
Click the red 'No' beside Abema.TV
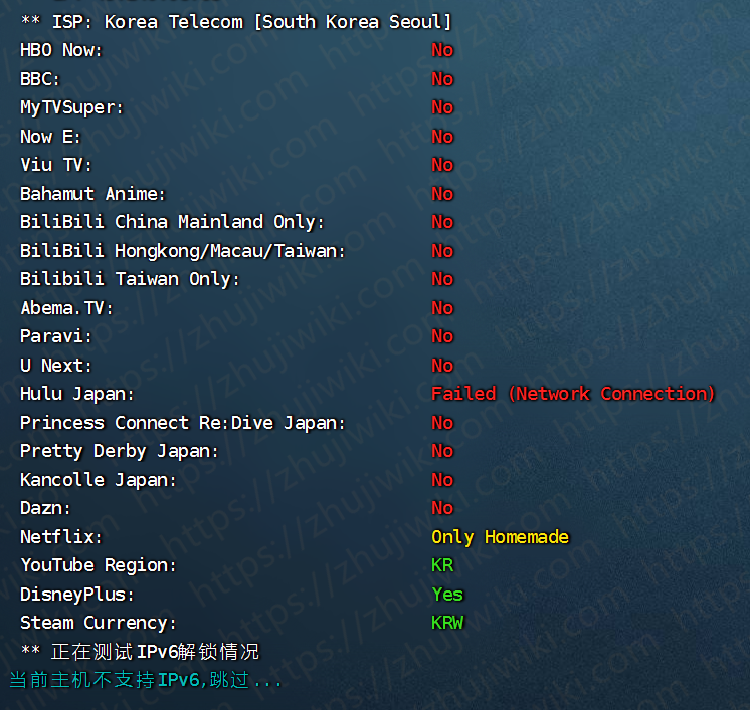(442, 308)
